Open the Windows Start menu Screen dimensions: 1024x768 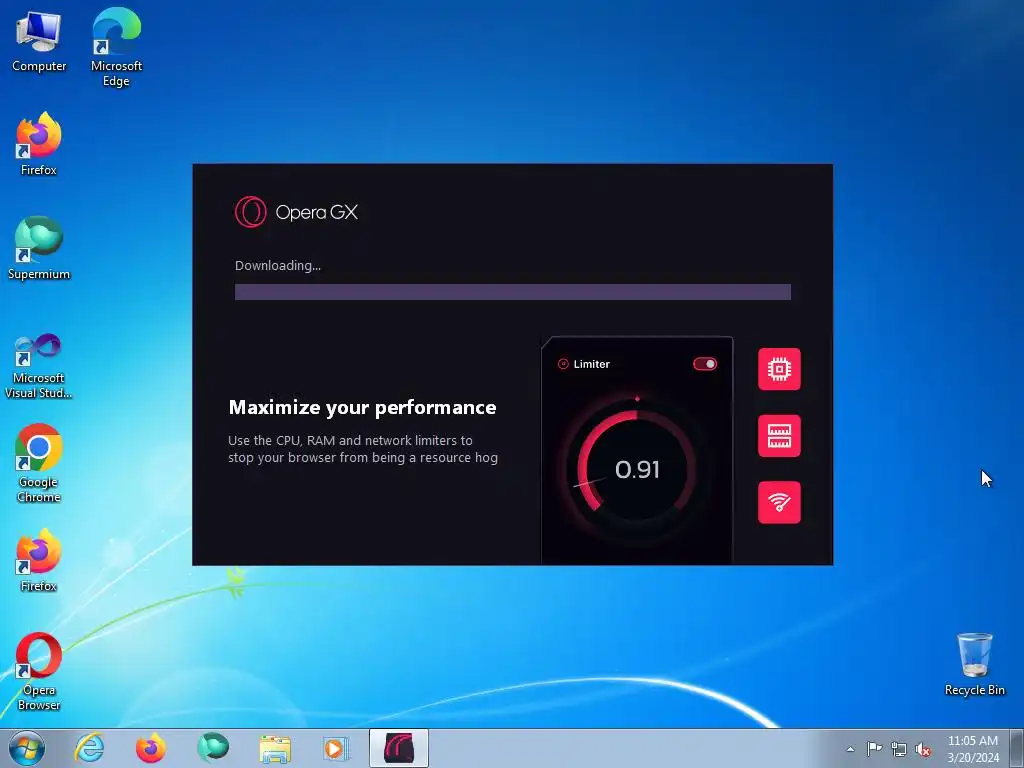pyautogui.click(x=27, y=748)
